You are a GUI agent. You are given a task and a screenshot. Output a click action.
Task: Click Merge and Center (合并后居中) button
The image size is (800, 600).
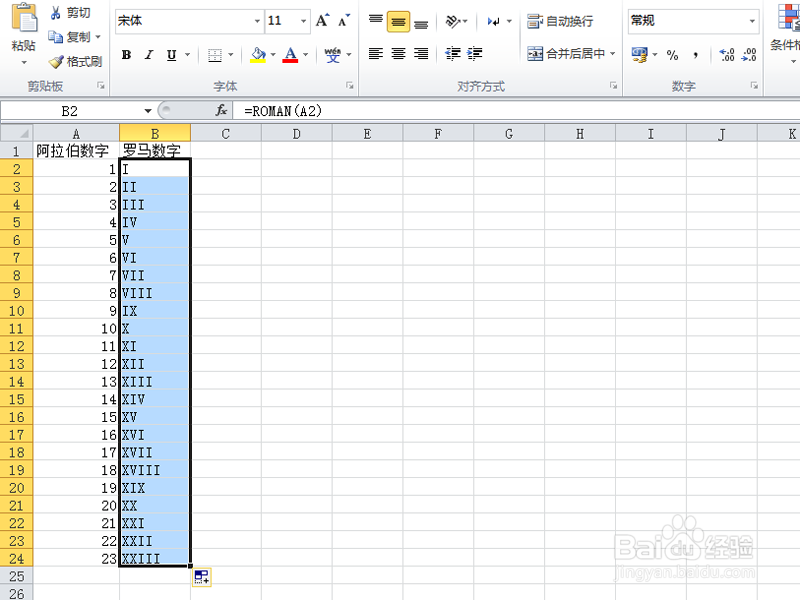(566, 54)
